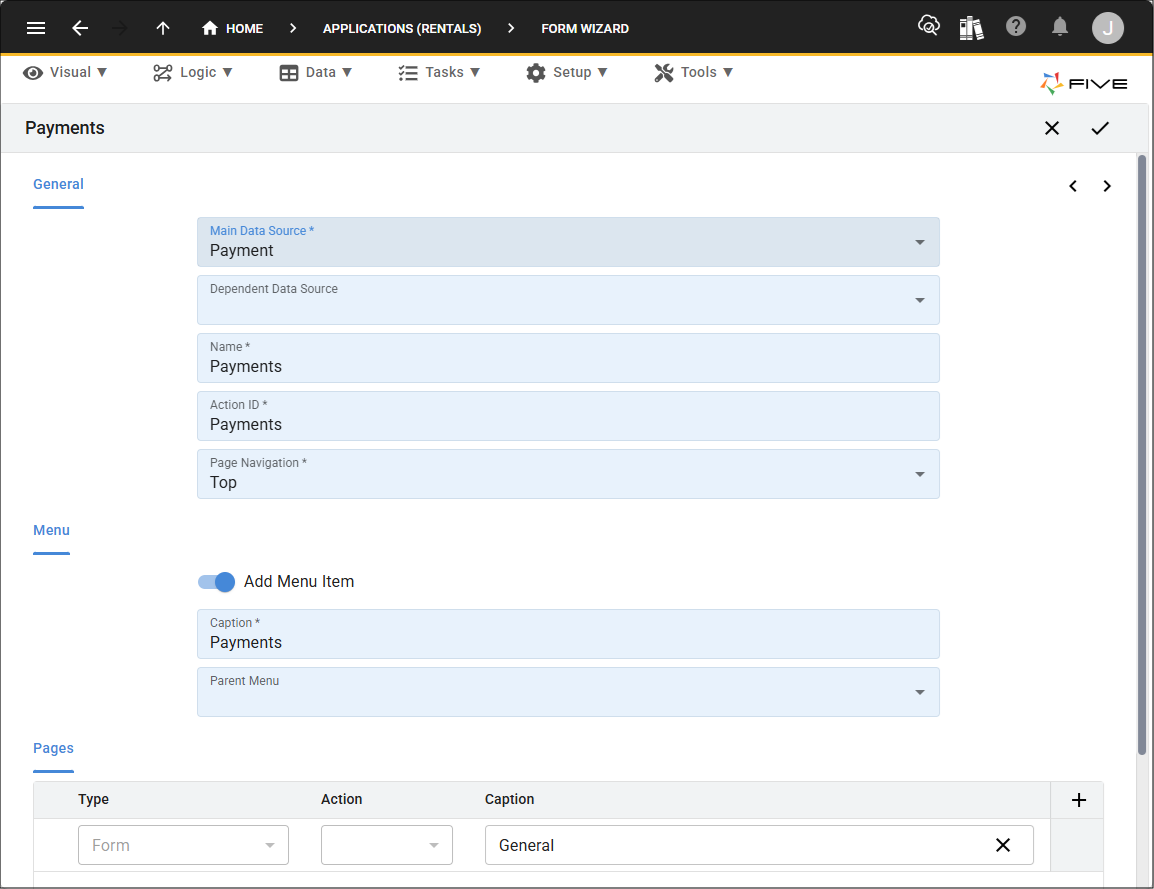Toggle the Add Menu Item switch
Viewport: 1154px width, 889px height.
(x=216, y=582)
